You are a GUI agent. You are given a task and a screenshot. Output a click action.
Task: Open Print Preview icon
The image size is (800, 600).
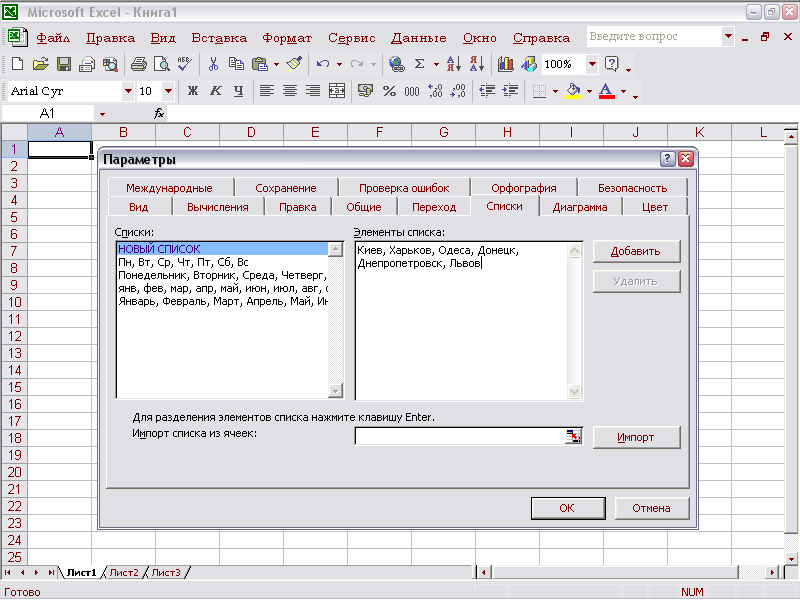coord(162,64)
